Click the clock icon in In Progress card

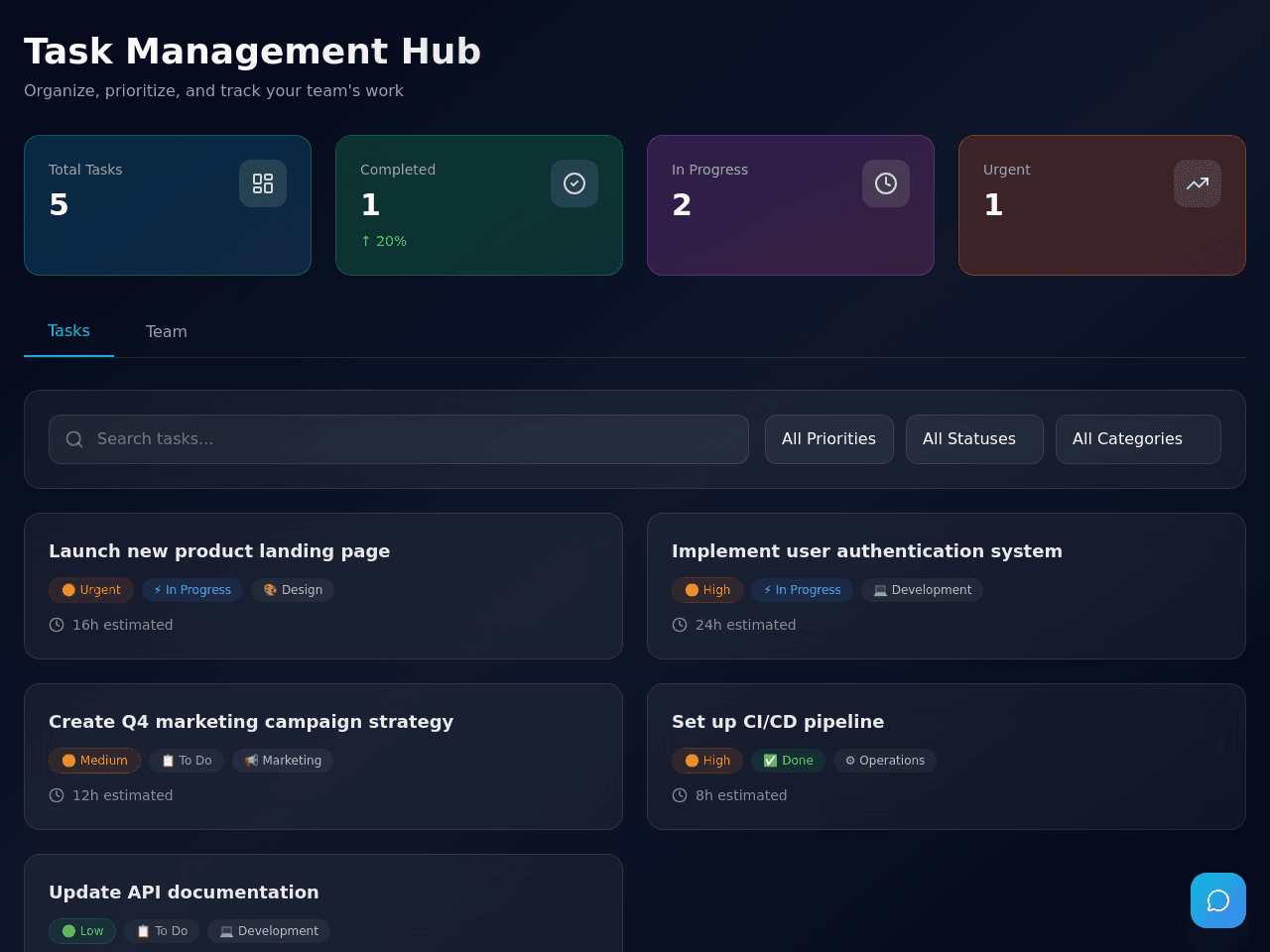(886, 183)
